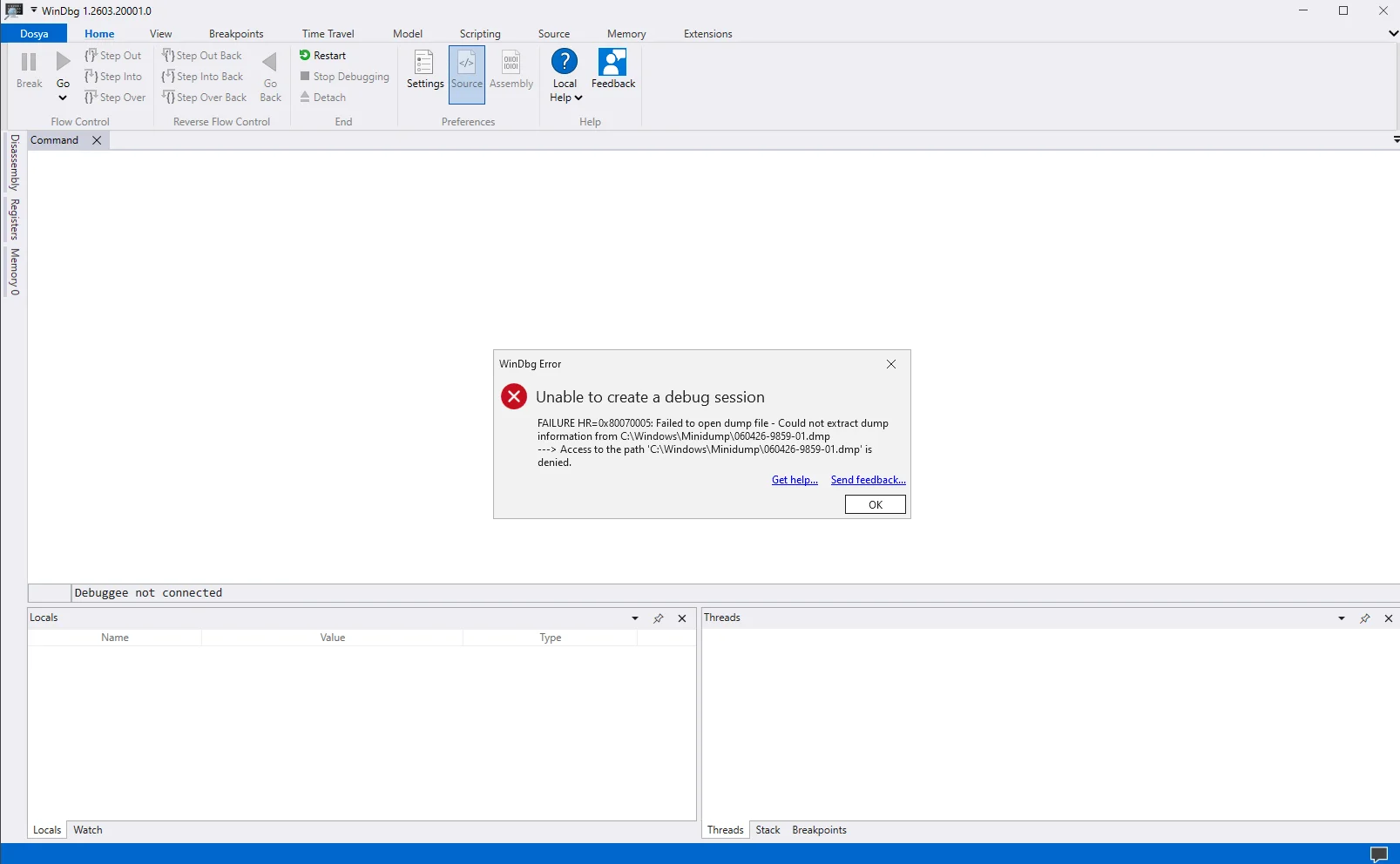Open the Memory ribbon tab
This screenshot has width=1400, height=864.
click(x=626, y=34)
